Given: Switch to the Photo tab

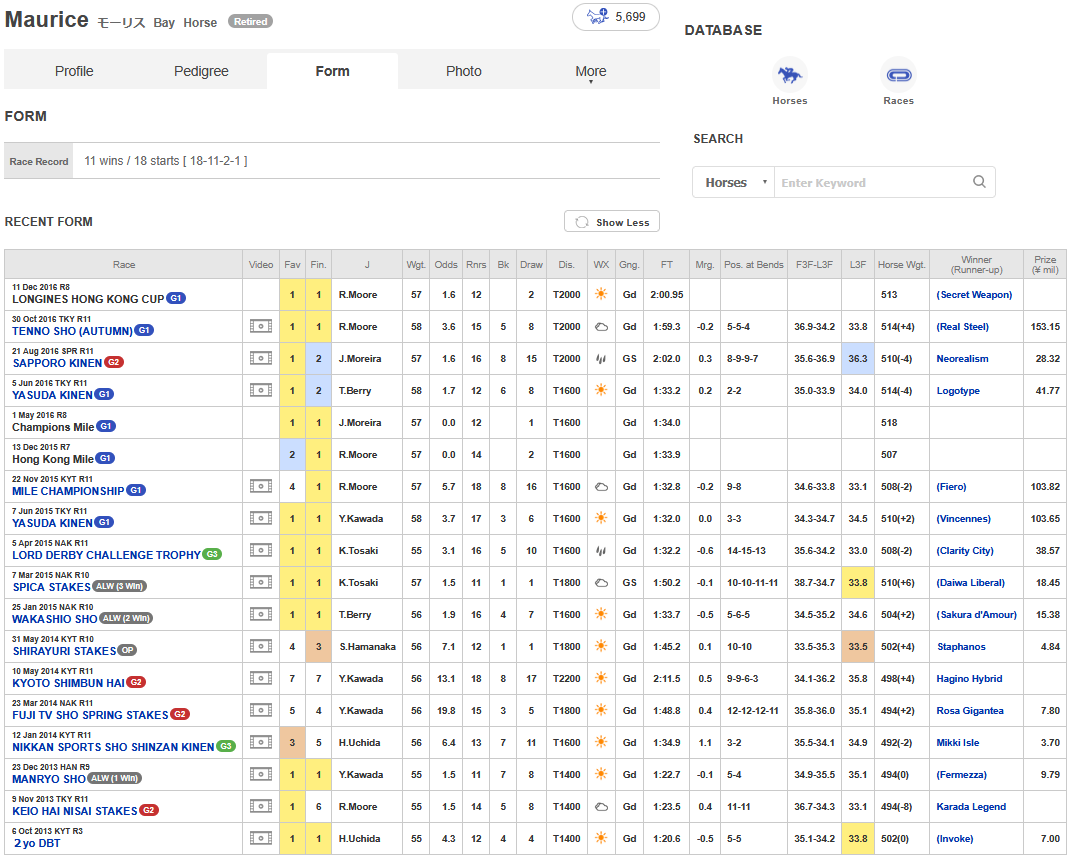Looking at the screenshot, I should tap(463, 71).
